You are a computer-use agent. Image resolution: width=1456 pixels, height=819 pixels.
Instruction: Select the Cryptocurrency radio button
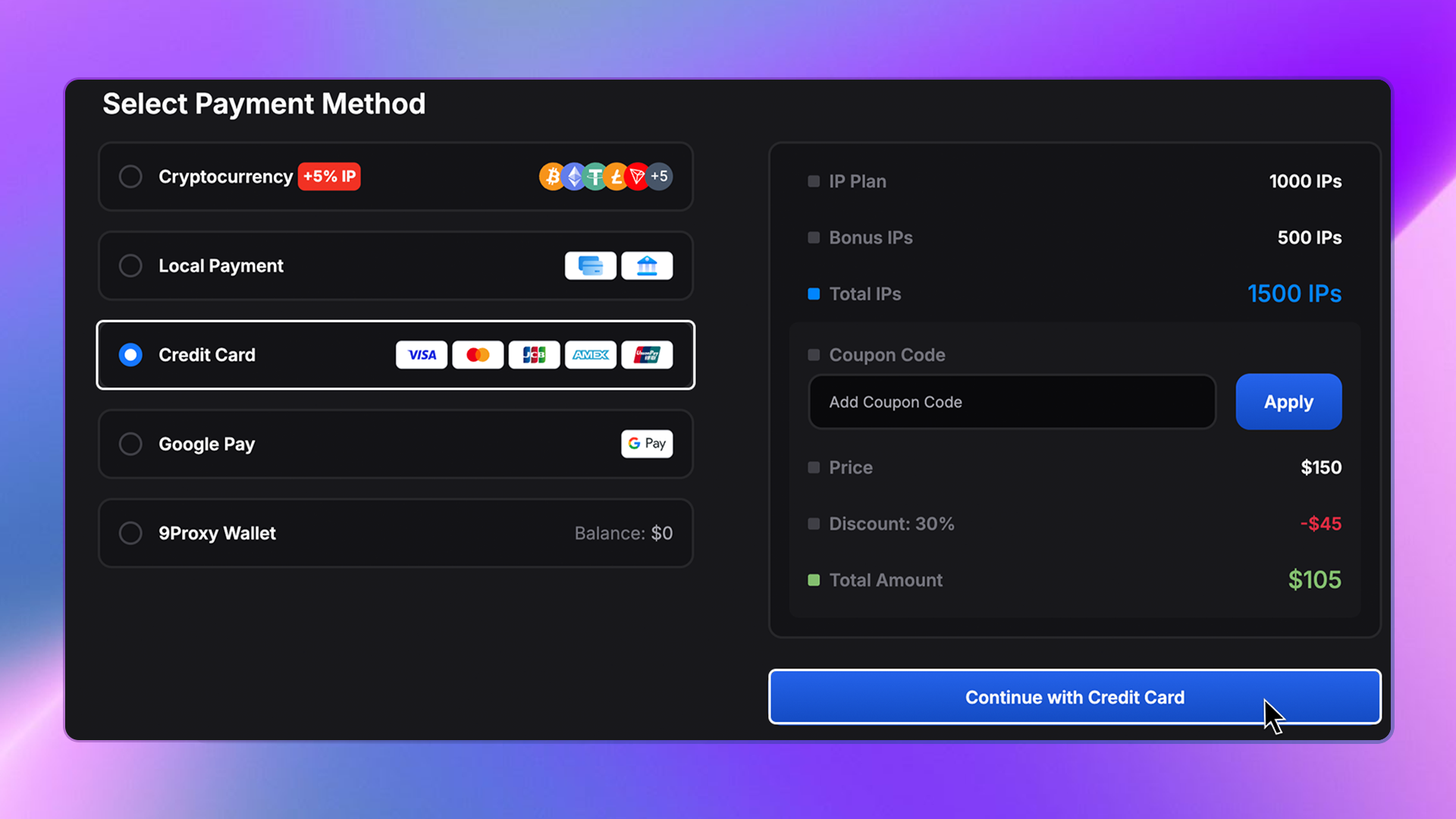(x=130, y=177)
